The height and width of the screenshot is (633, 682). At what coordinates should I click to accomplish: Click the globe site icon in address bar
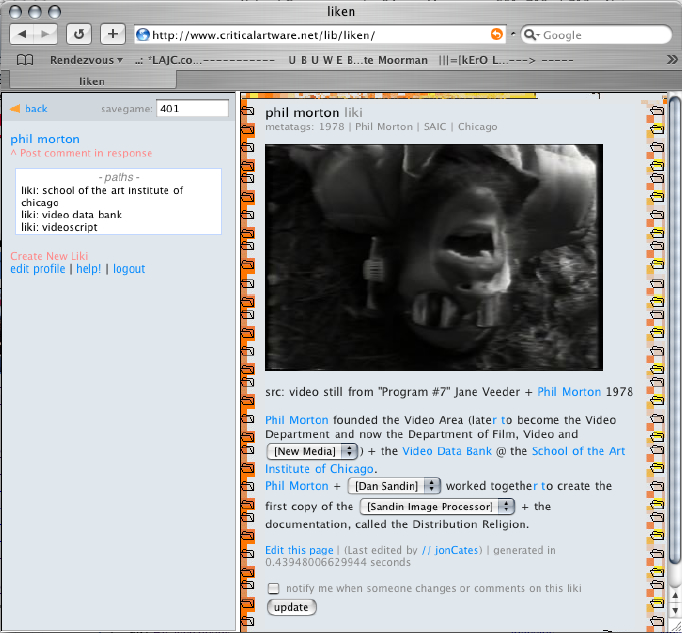pos(143,34)
